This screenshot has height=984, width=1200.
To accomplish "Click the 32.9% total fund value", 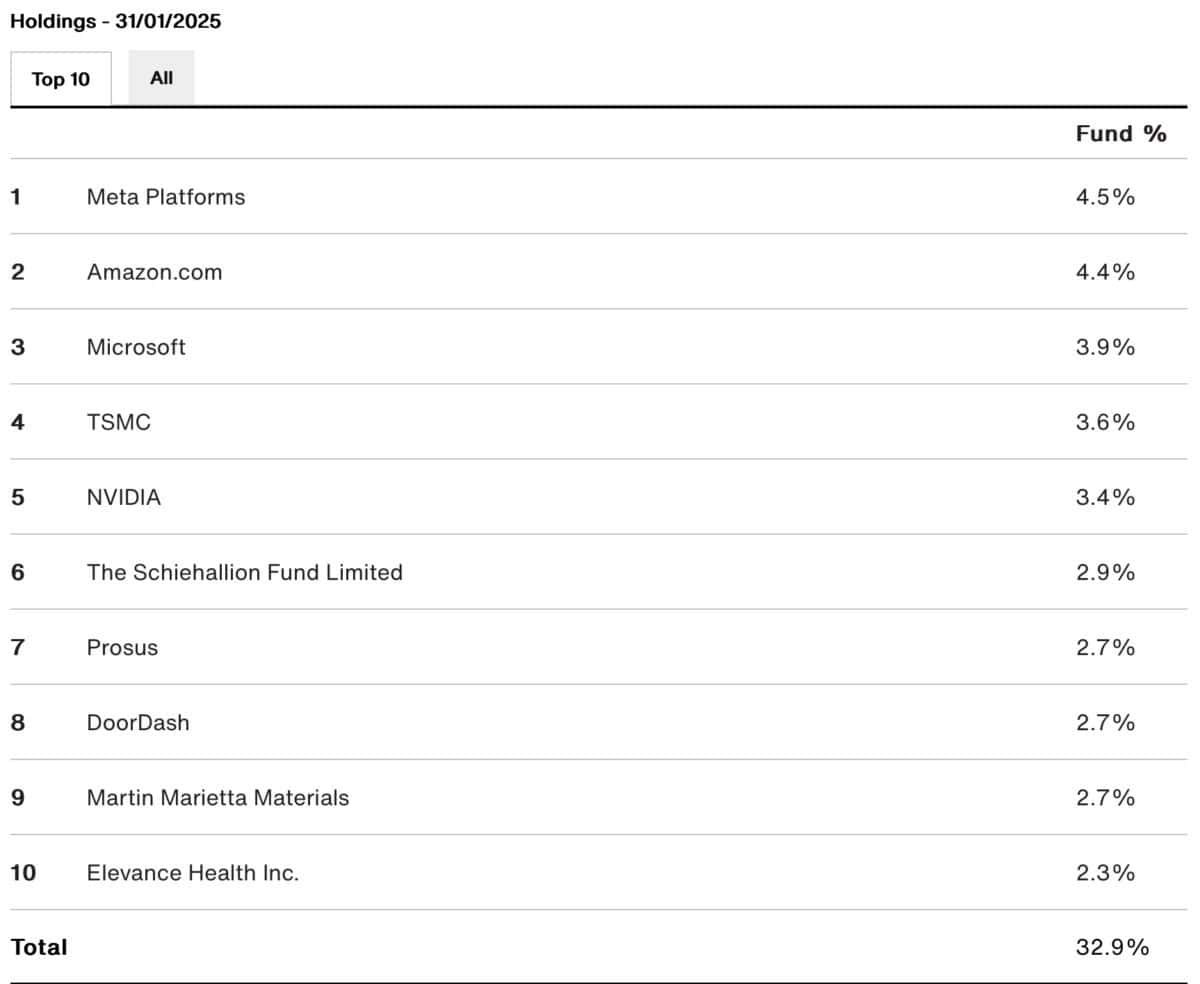I will [x=1112, y=947].
